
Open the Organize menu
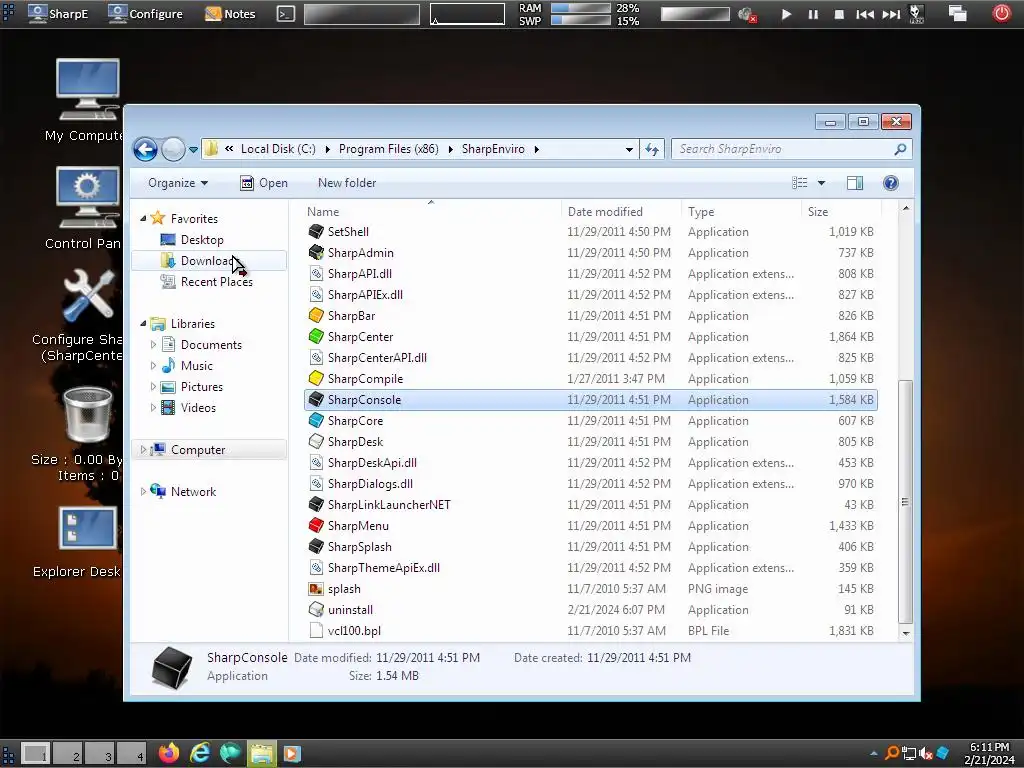click(178, 183)
